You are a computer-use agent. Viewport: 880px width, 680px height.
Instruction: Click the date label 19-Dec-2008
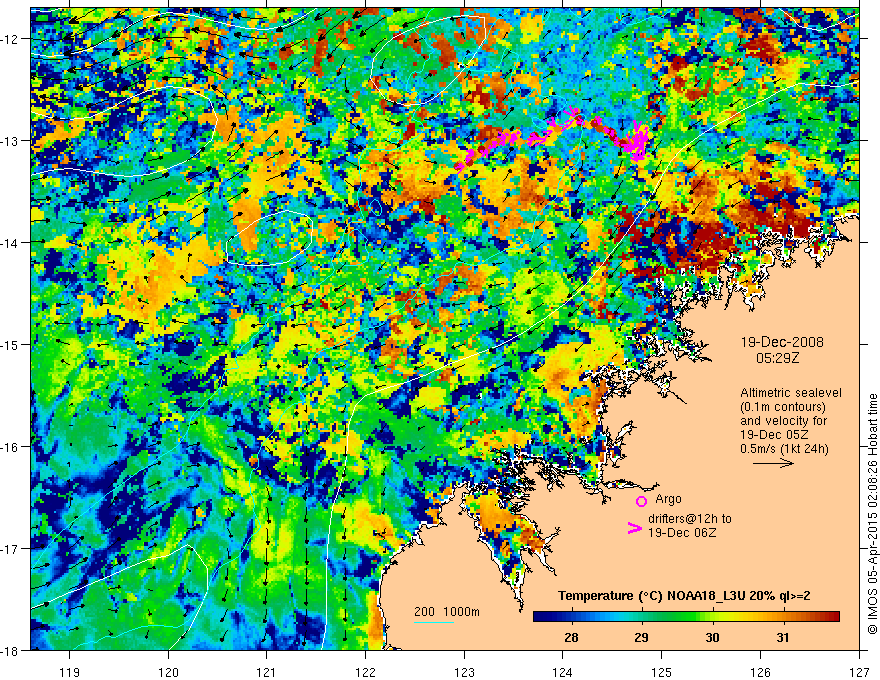point(782,342)
